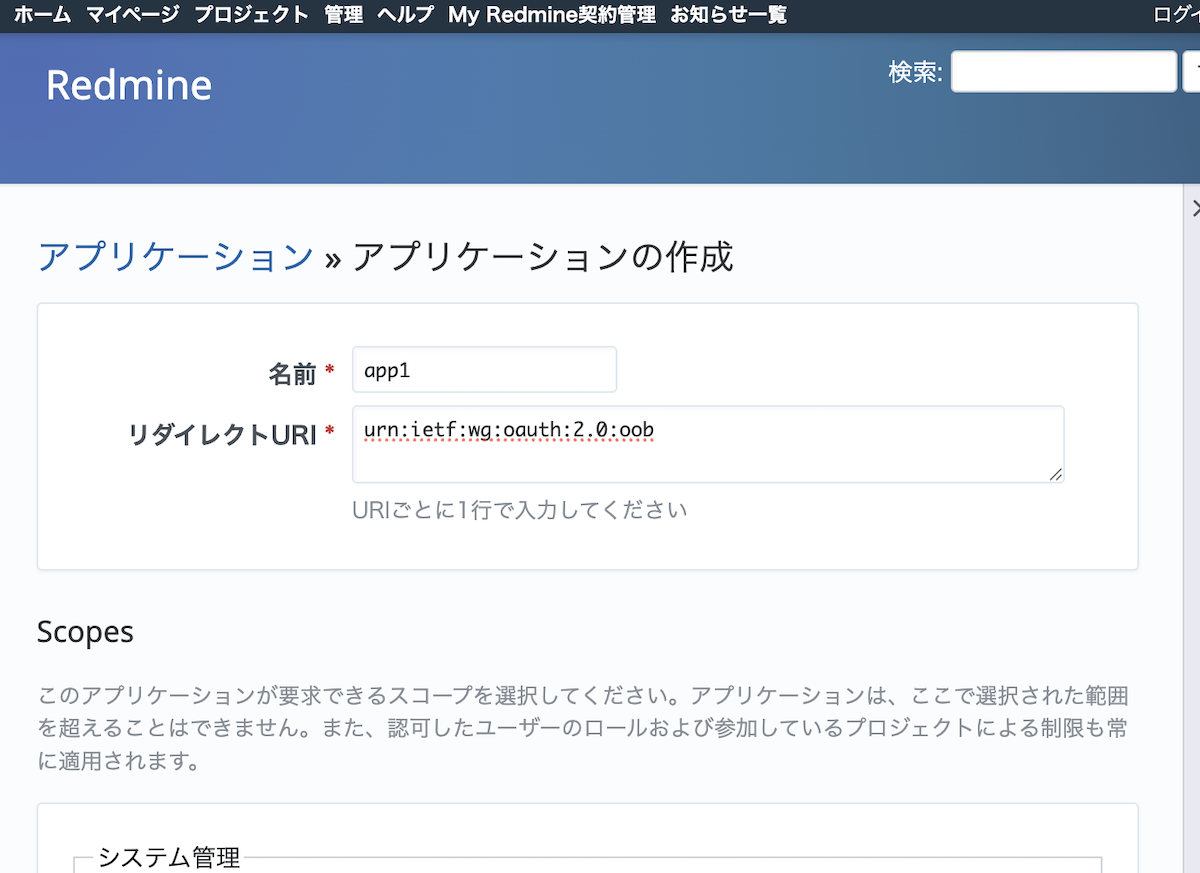
Task: Click the アプリケーション breadcrumb link
Action: point(176,257)
